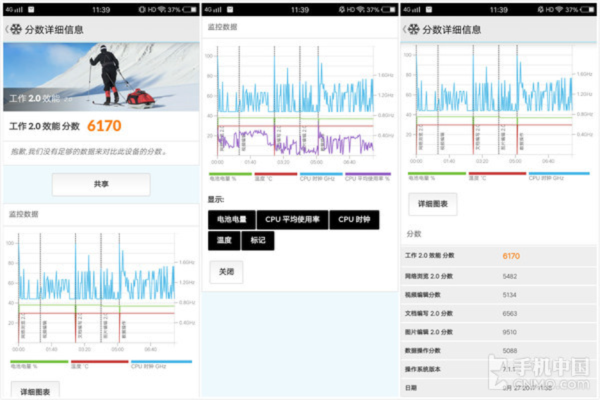Viewport: 600px width, 400px height.
Task: Tap battery icon in right screenshot status bar
Action: coord(587,10)
